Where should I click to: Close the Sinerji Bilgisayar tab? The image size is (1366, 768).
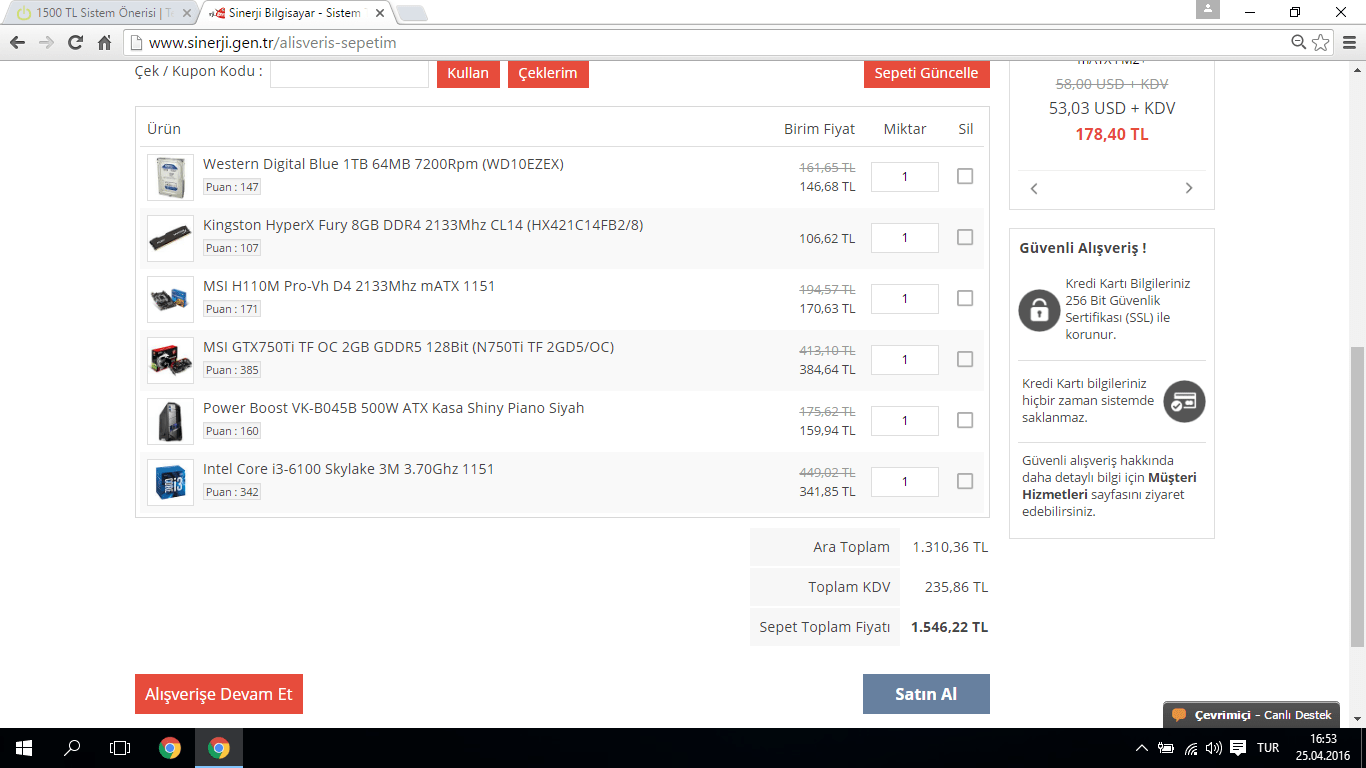pos(380,13)
